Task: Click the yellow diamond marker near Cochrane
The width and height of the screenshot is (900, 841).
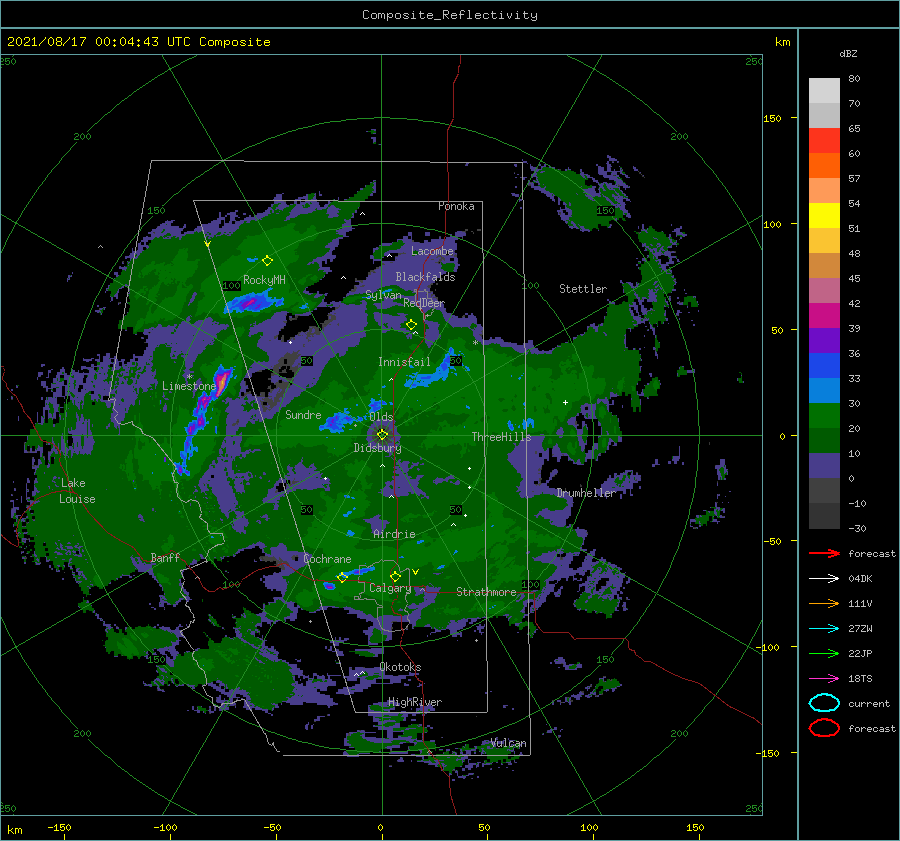Action: click(342, 578)
